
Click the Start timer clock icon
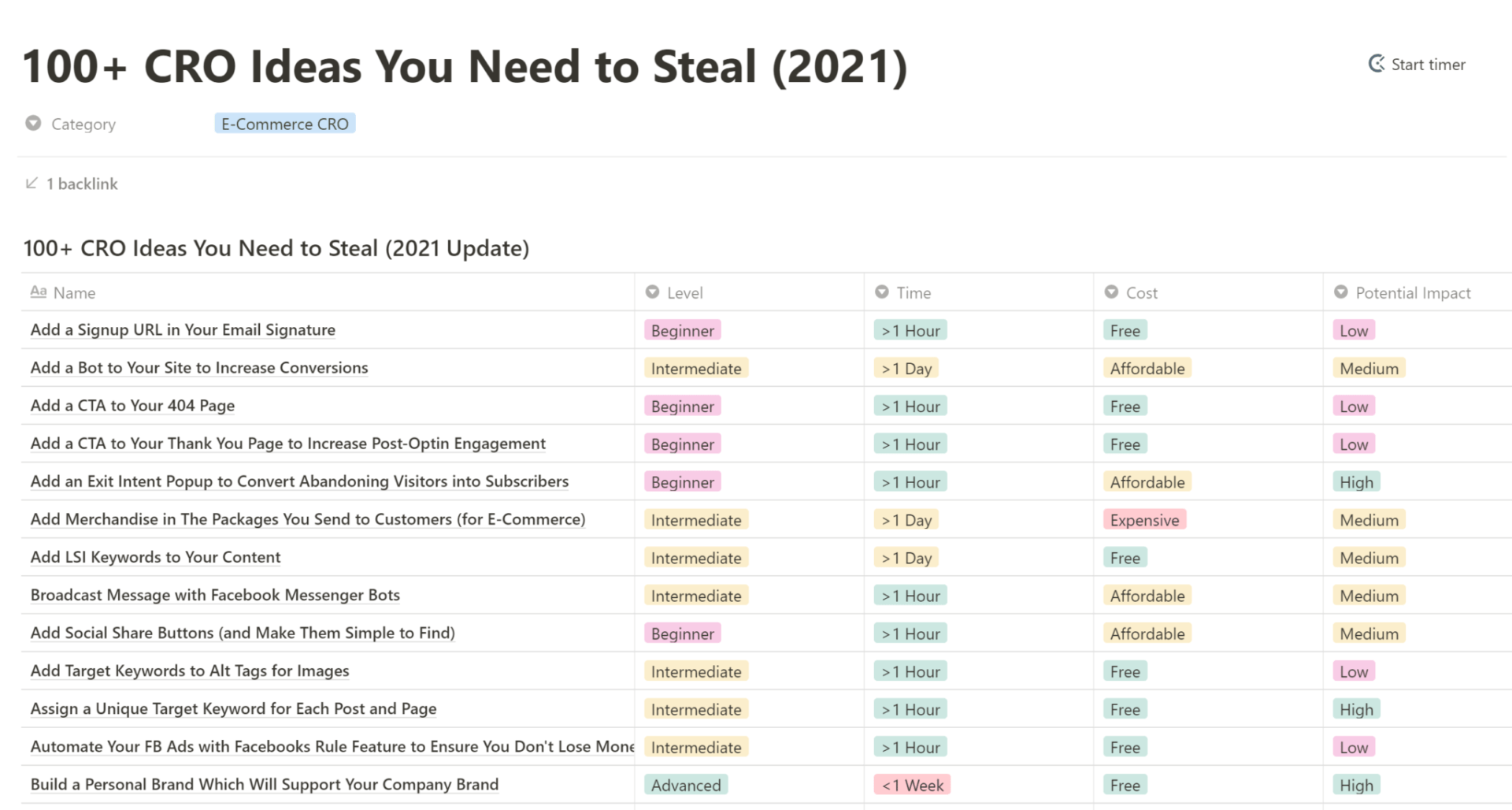click(x=1376, y=64)
